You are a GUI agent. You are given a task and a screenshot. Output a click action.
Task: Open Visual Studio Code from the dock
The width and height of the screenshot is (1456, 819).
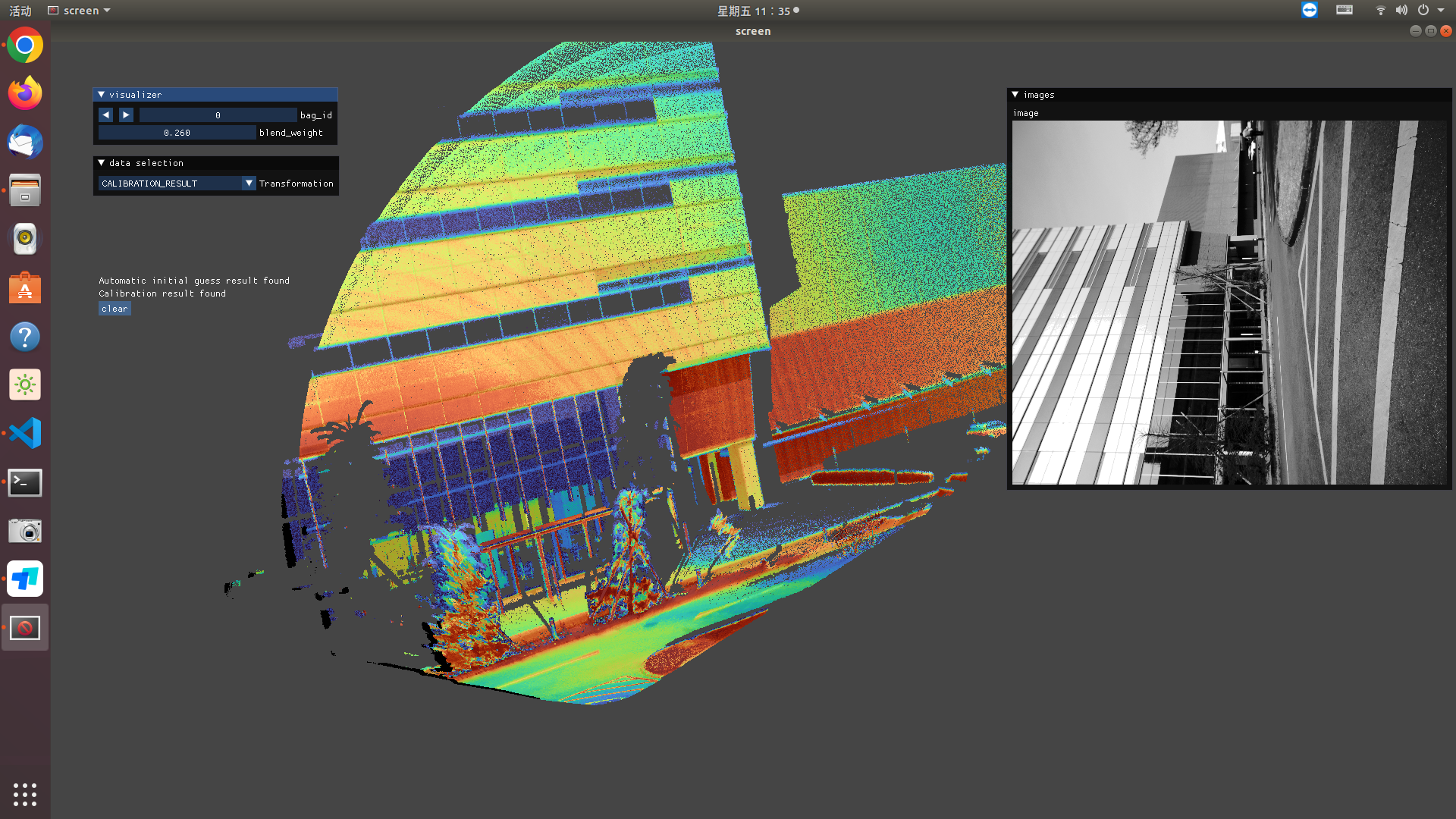pyautogui.click(x=24, y=433)
